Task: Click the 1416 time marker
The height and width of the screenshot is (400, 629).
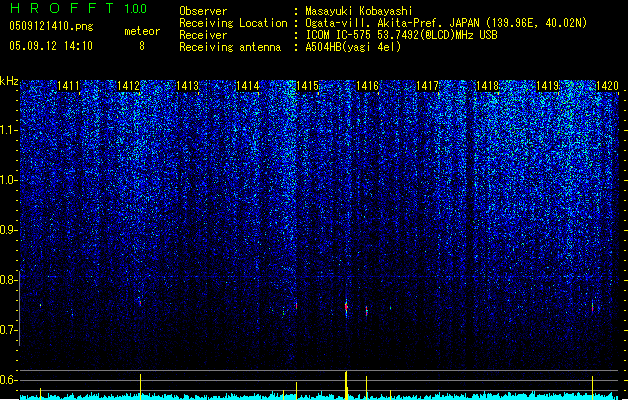Action: (367, 85)
